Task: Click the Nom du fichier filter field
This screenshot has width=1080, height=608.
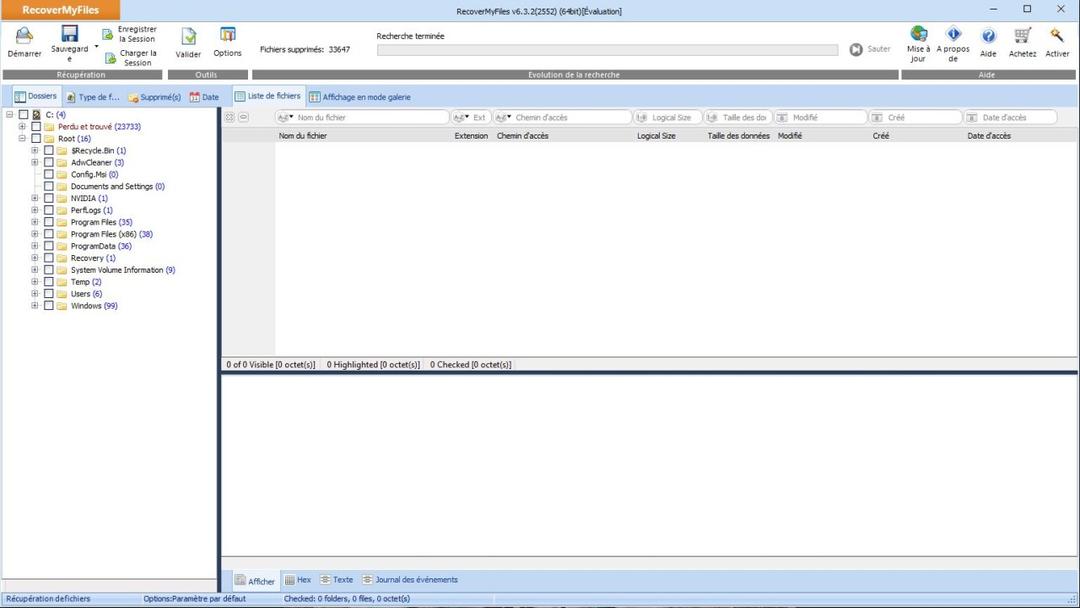Action: point(362,118)
